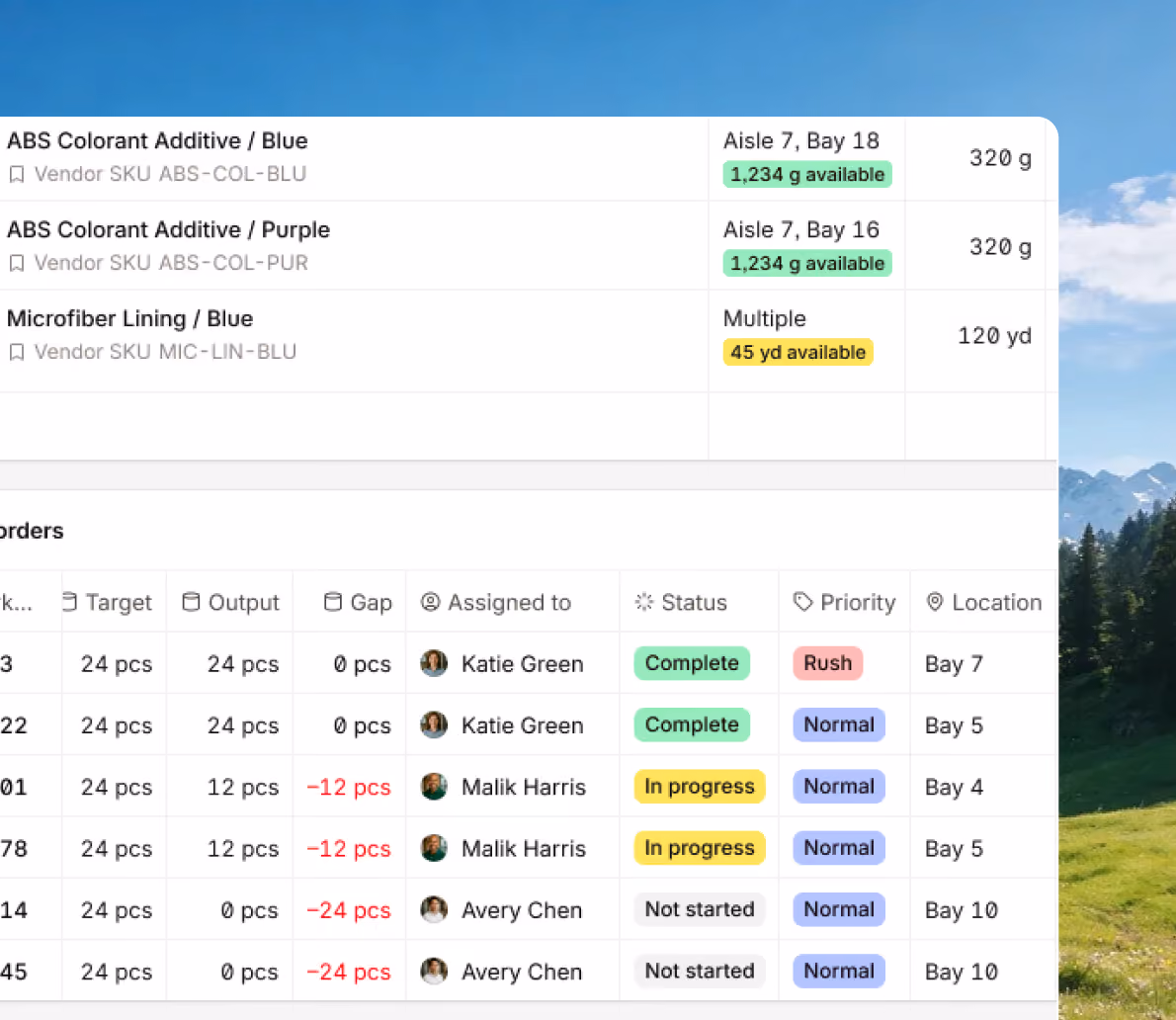The image size is (1176, 1020).
Task: Click Malik Harris's avatar in the Bay 4 row
Action: [x=434, y=787]
